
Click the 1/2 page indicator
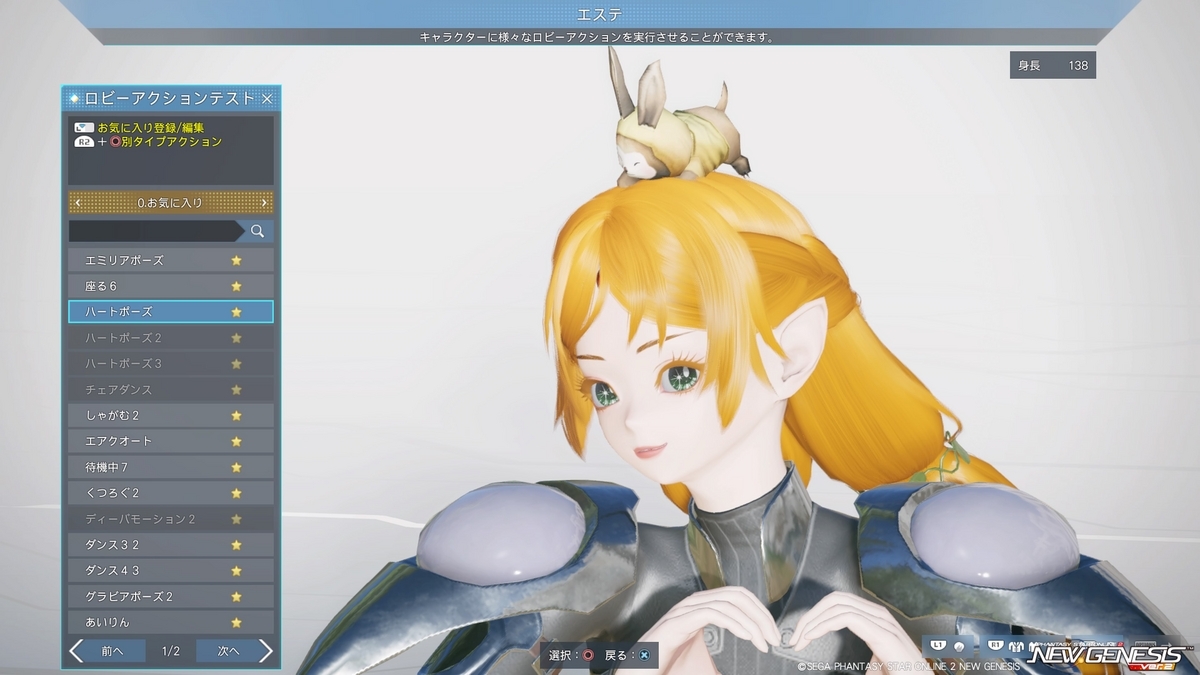171,651
